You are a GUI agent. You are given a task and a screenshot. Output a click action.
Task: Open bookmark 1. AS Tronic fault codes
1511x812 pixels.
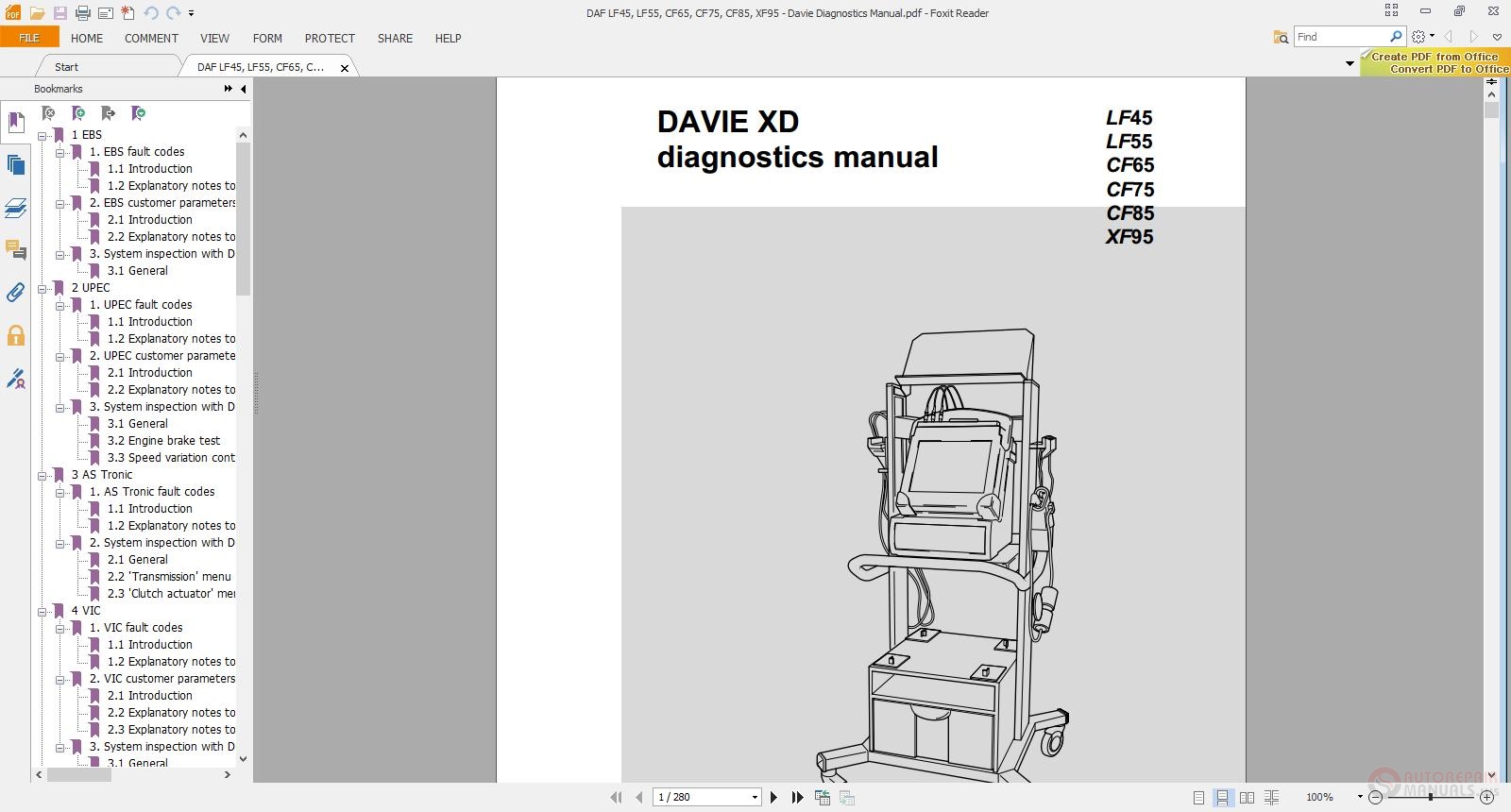152,492
